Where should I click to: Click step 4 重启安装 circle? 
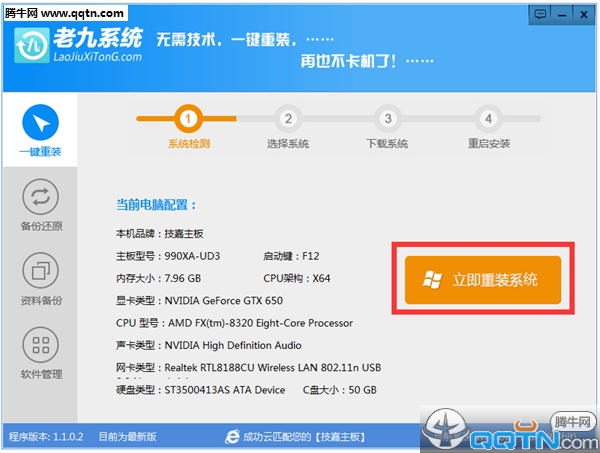[x=488, y=119]
